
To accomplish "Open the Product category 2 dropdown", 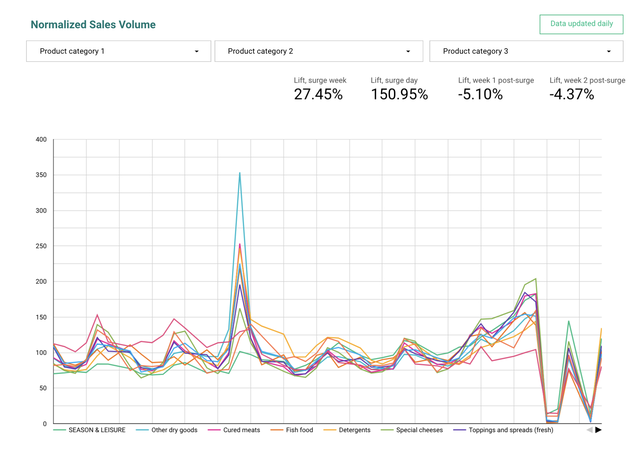I will tap(319, 51).
